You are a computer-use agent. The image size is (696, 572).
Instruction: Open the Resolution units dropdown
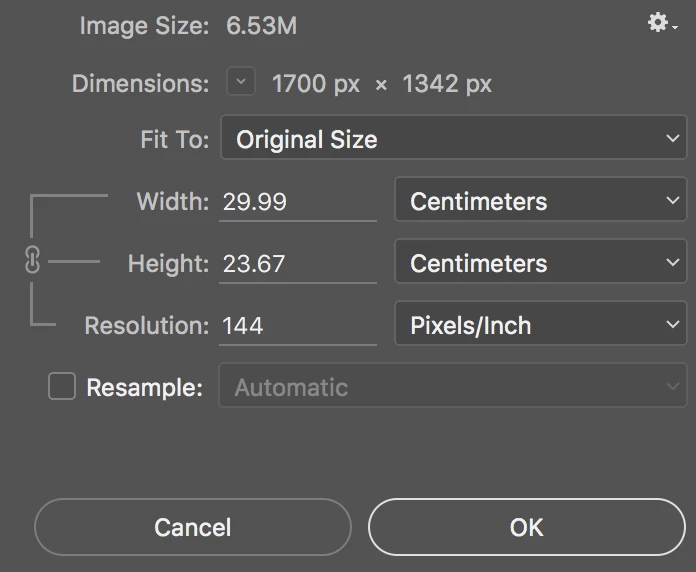540,325
